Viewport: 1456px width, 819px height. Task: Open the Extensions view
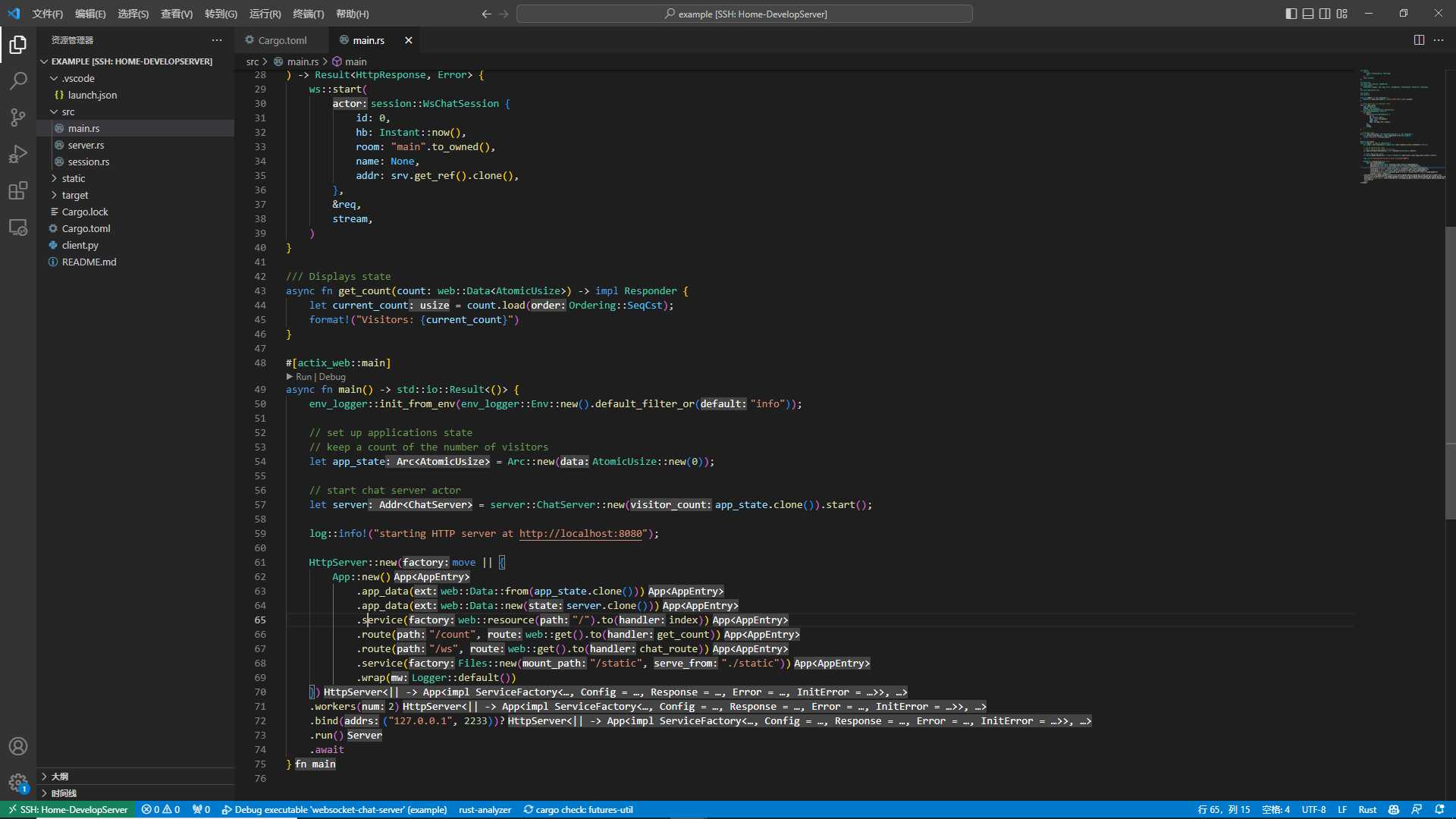18,190
